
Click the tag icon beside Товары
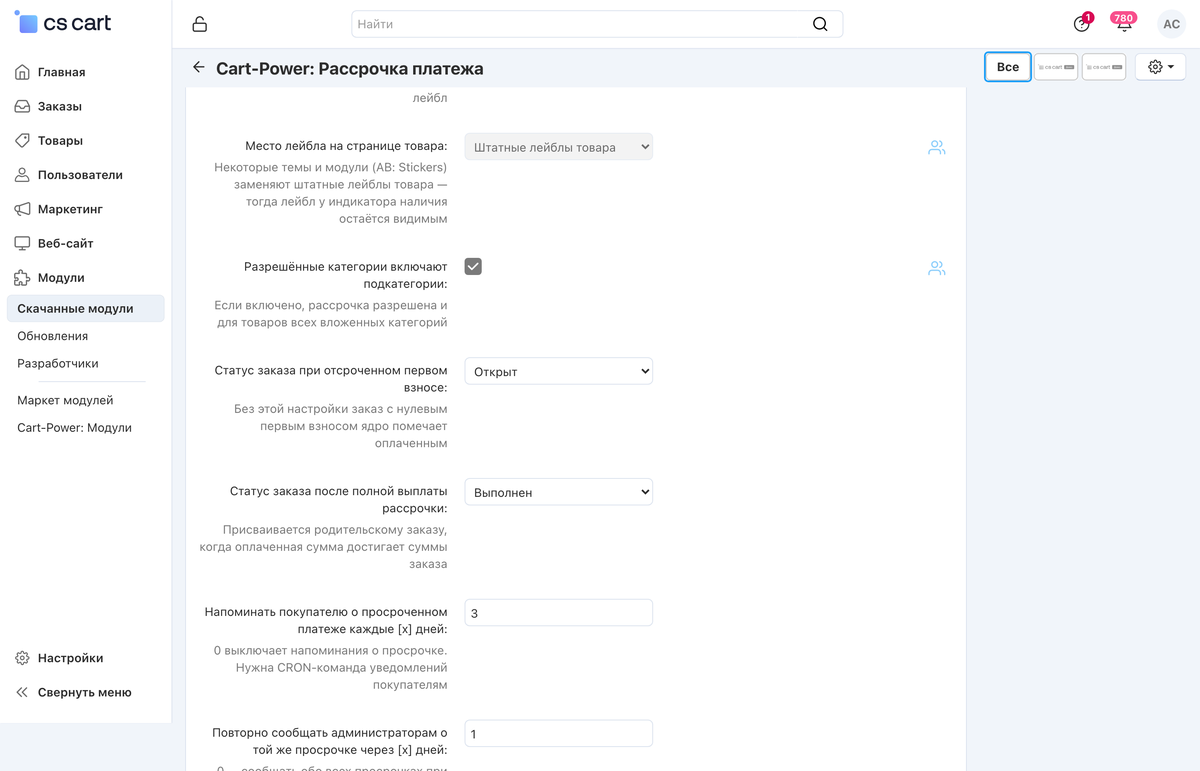(x=22, y=140)
